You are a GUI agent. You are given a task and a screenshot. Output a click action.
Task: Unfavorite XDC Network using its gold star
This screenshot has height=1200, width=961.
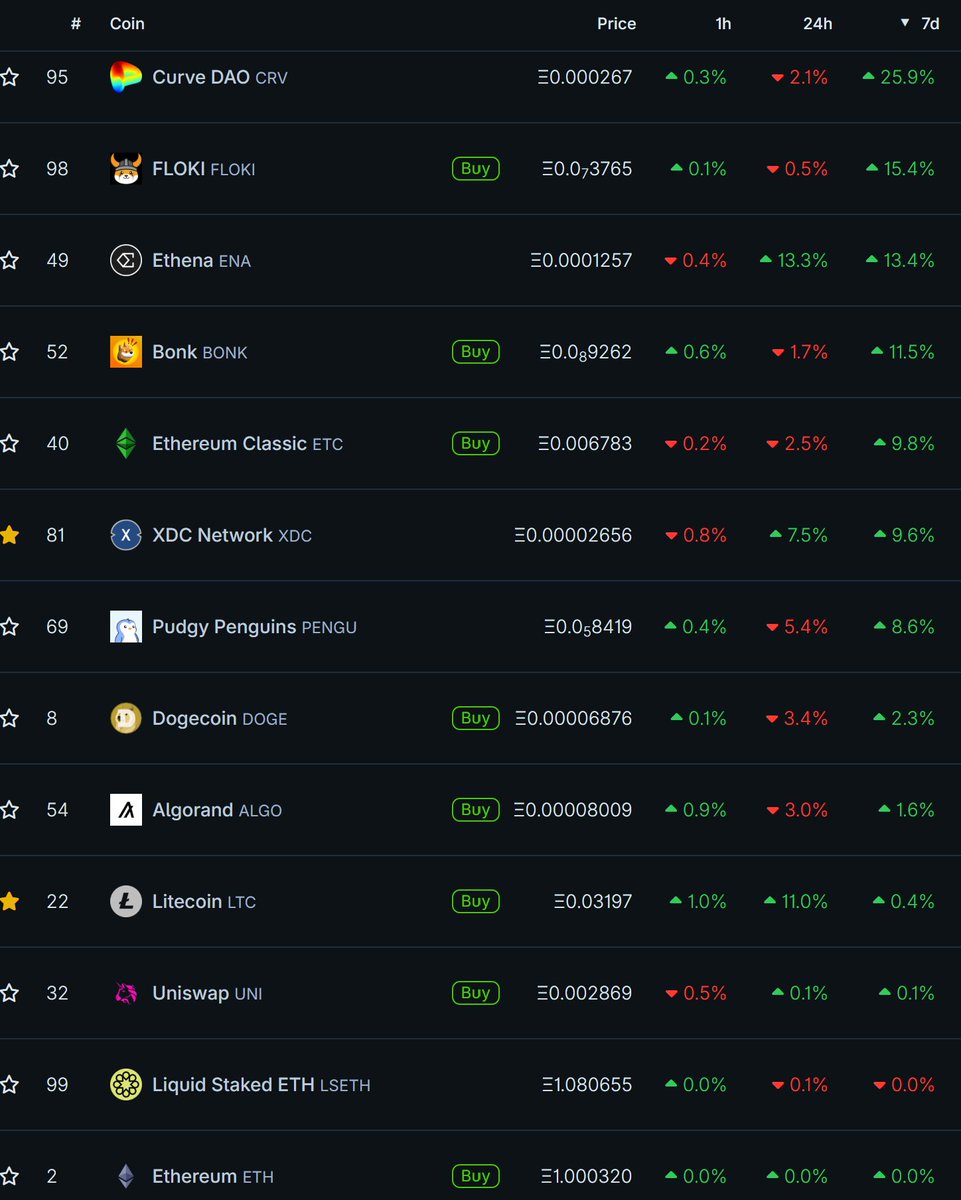pyautogui.click(x=10, y=535)
